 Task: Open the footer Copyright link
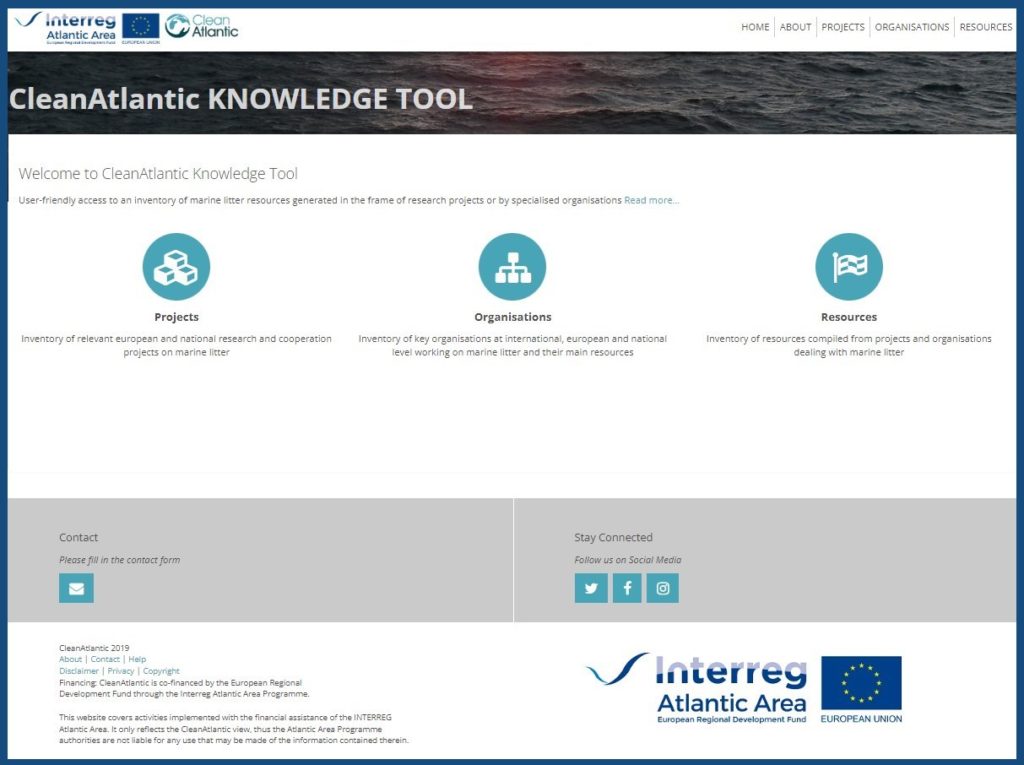pyautogui.click(x=161, y=671)
